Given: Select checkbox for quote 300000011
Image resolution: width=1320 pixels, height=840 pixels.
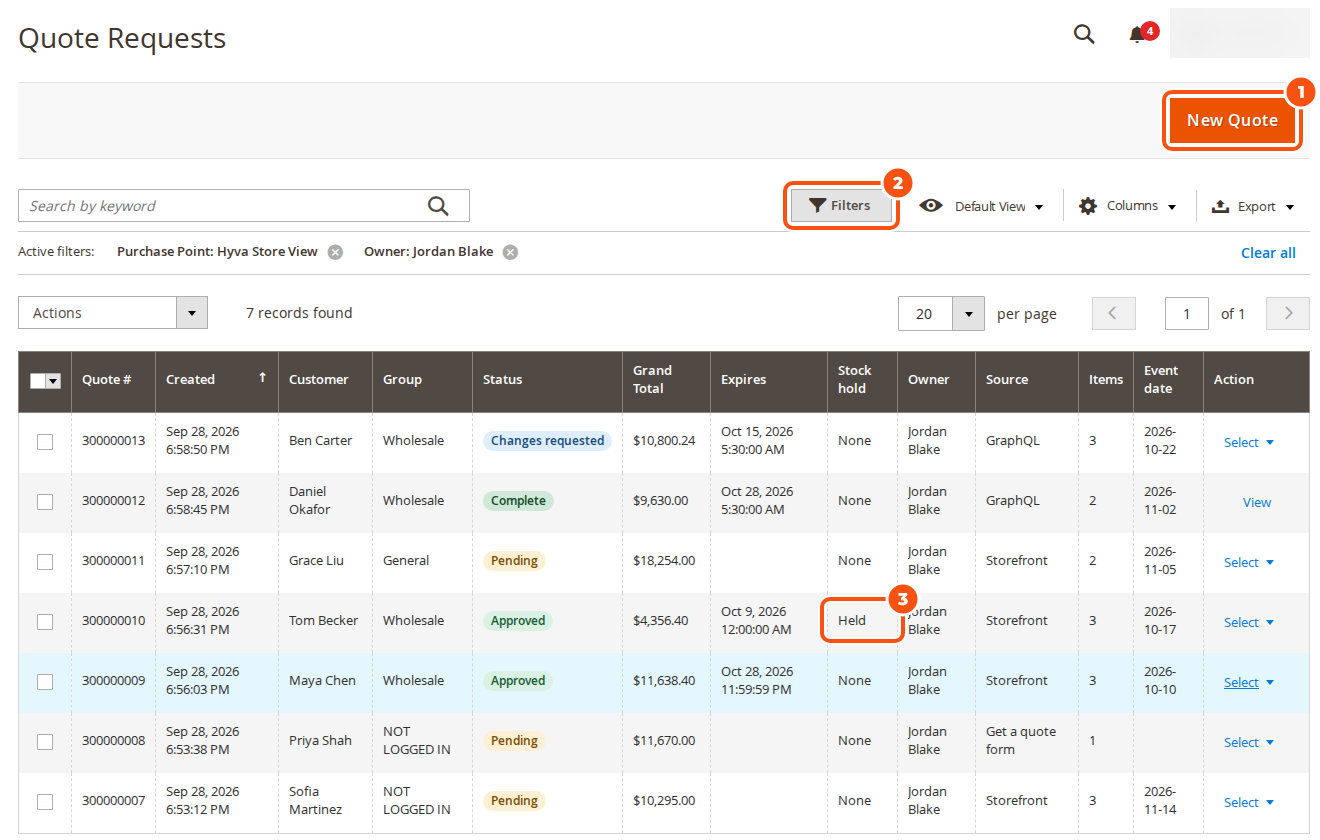Looking at the screenshot, I should [45, 562].
